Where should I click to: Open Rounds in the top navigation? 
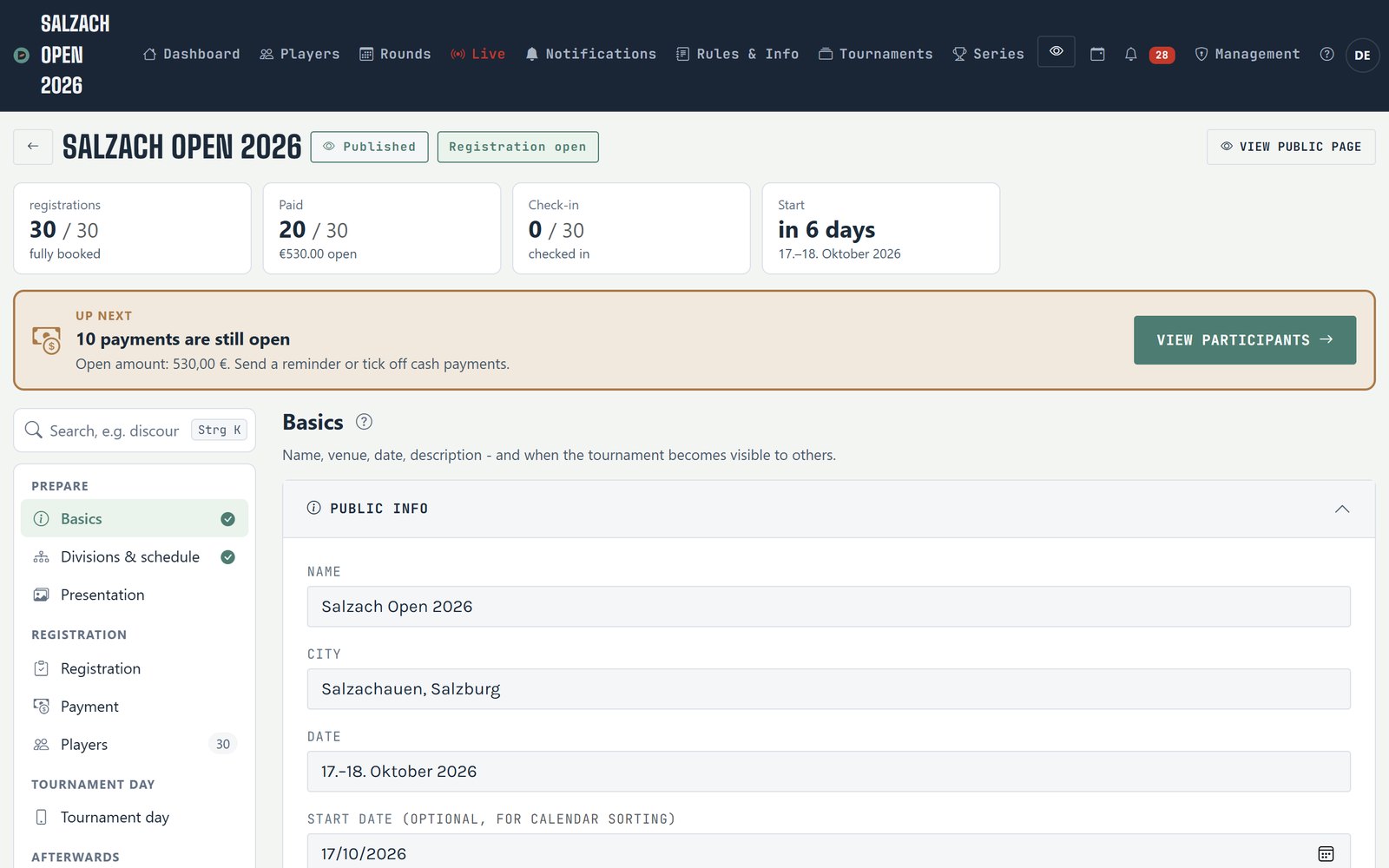395,54
